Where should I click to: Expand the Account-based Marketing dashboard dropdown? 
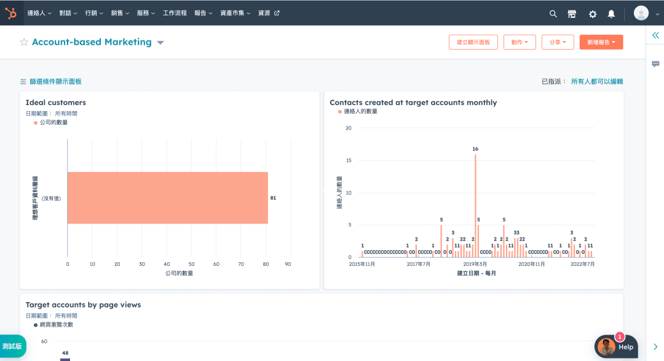(160, 42)
